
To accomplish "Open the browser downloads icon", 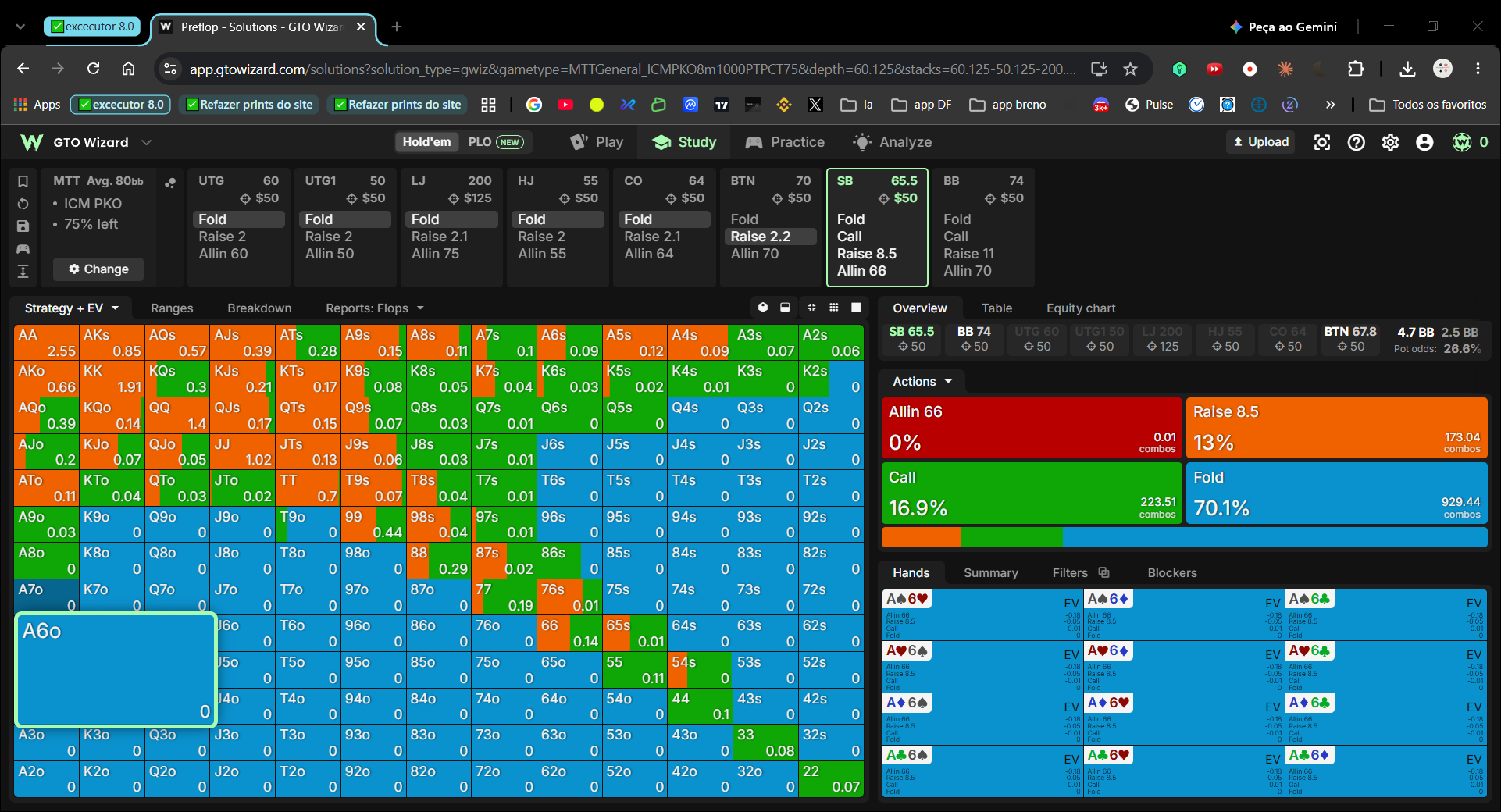I will click(1407, 69).
